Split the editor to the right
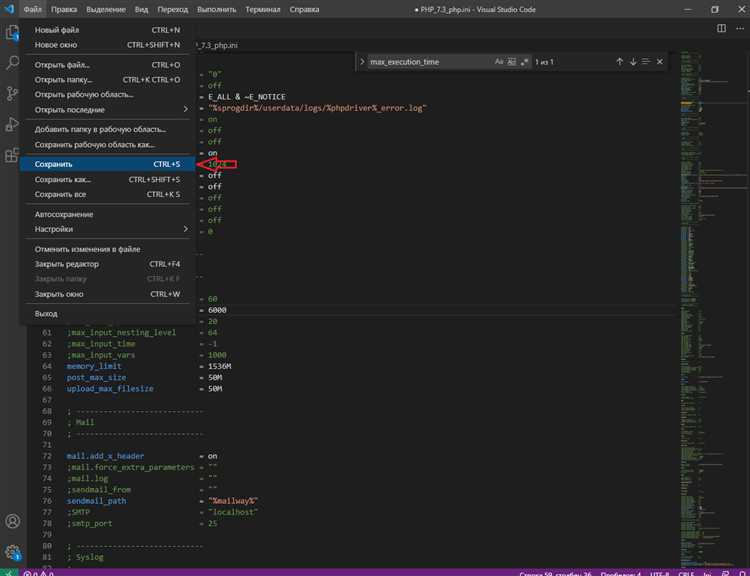The height and width of the screenshot is (576, 750). [721, 29]
